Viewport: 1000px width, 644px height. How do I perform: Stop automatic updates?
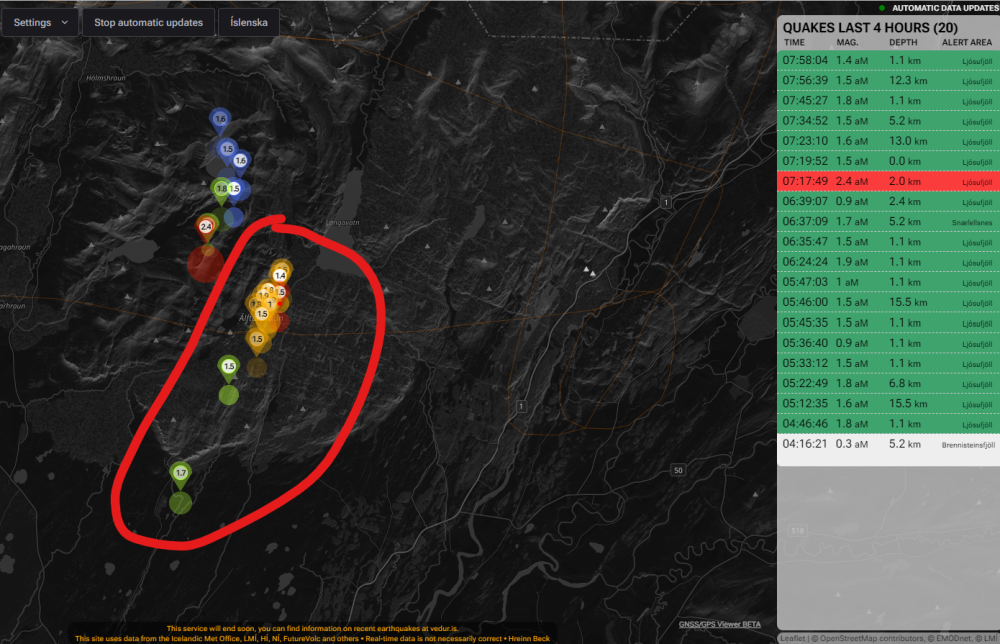pos(148,22)
